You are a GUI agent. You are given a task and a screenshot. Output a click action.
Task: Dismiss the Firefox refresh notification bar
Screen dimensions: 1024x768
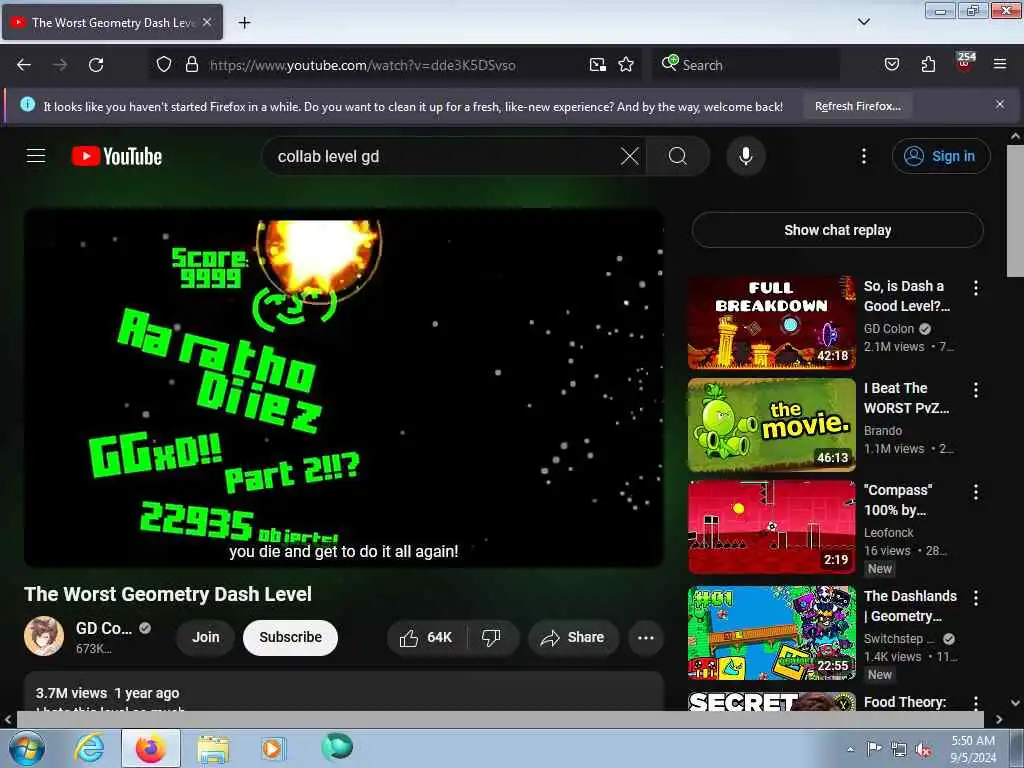1000,104
